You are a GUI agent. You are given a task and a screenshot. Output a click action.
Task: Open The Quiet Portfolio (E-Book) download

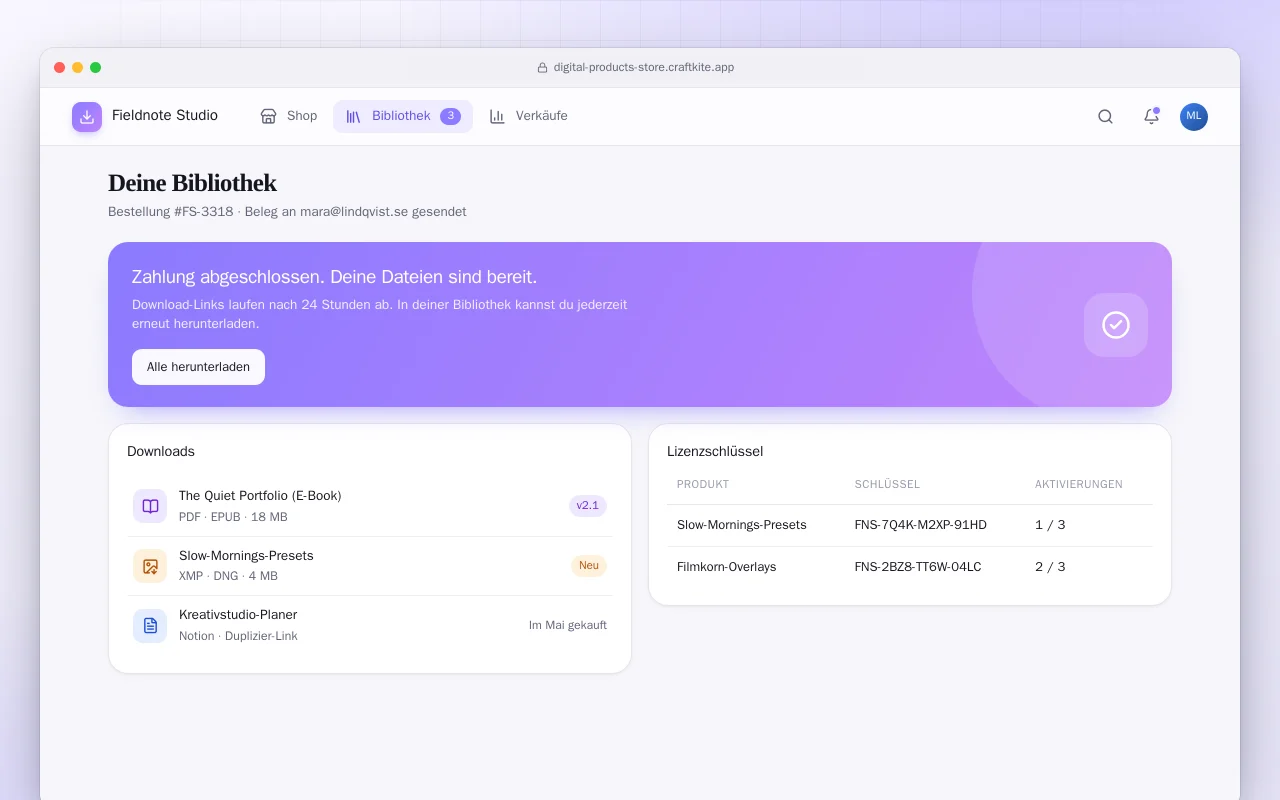click(x=370, y=506)
